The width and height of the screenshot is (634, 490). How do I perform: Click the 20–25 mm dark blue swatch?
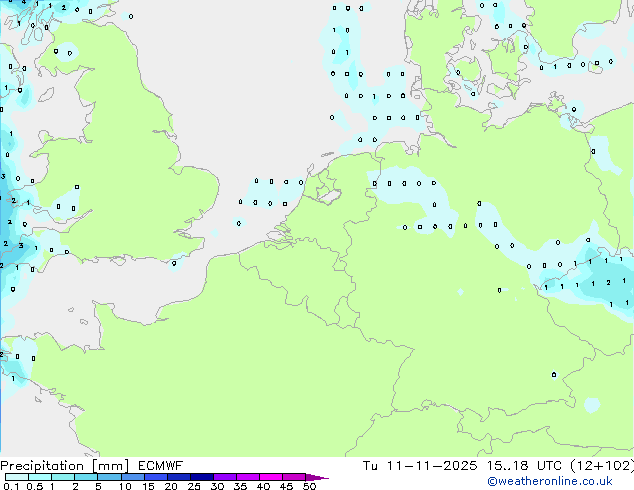point(179,477)
